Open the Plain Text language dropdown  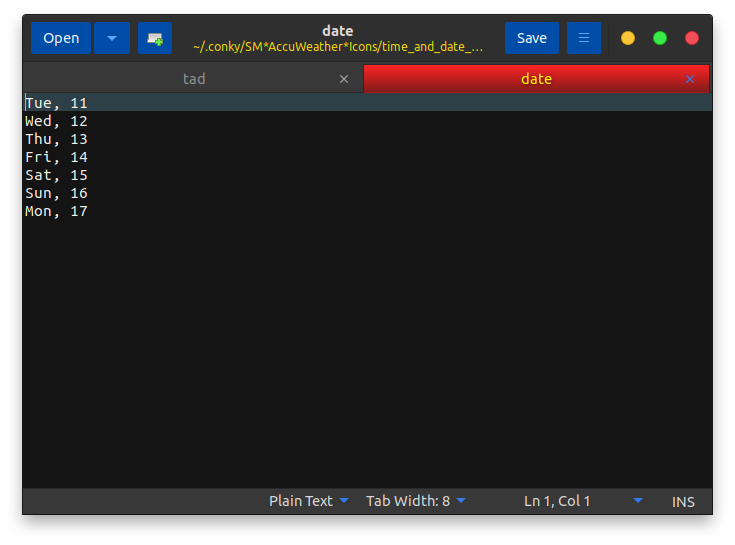[308, 501]
